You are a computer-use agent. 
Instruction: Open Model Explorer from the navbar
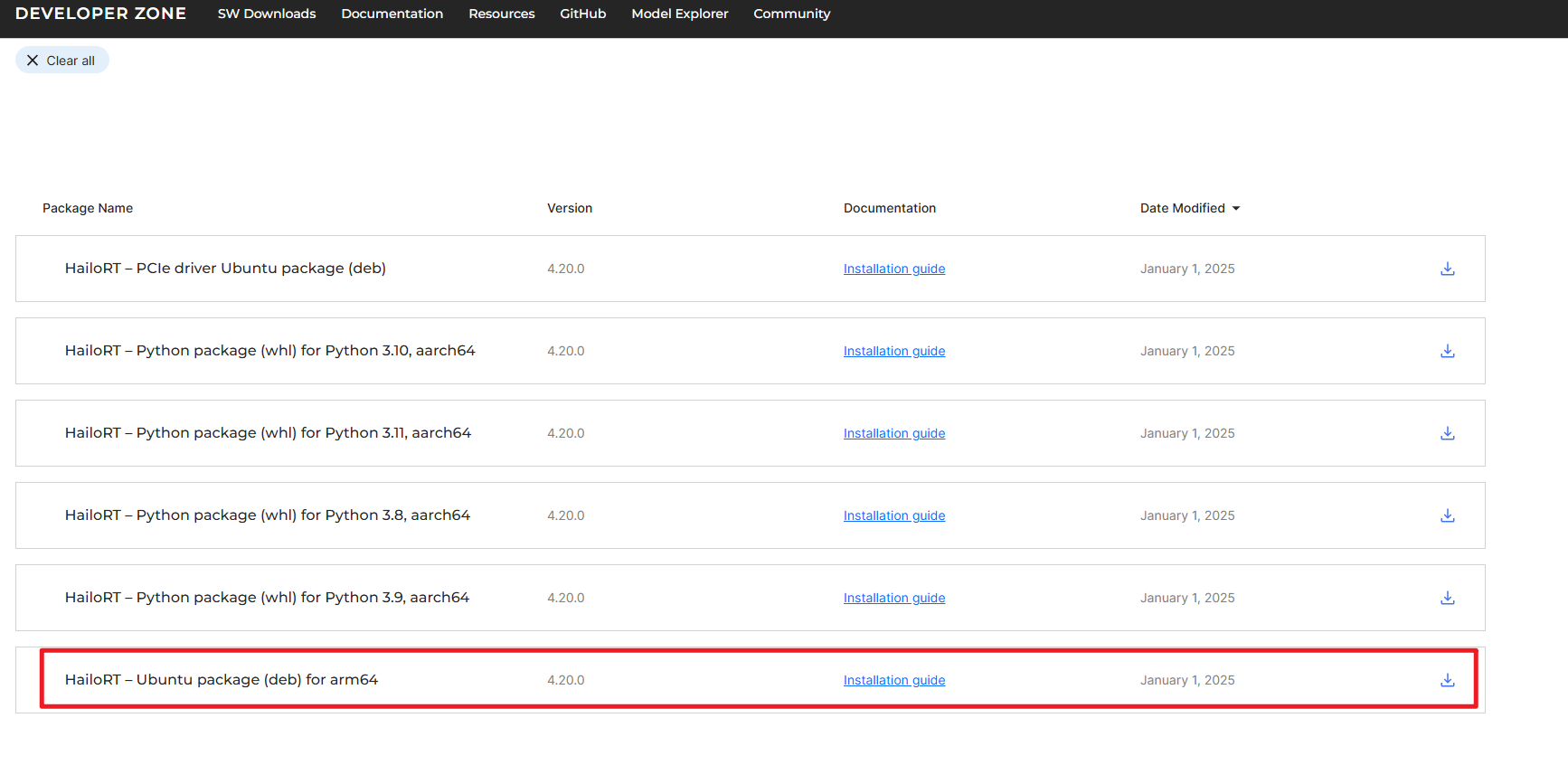[680, 14]
